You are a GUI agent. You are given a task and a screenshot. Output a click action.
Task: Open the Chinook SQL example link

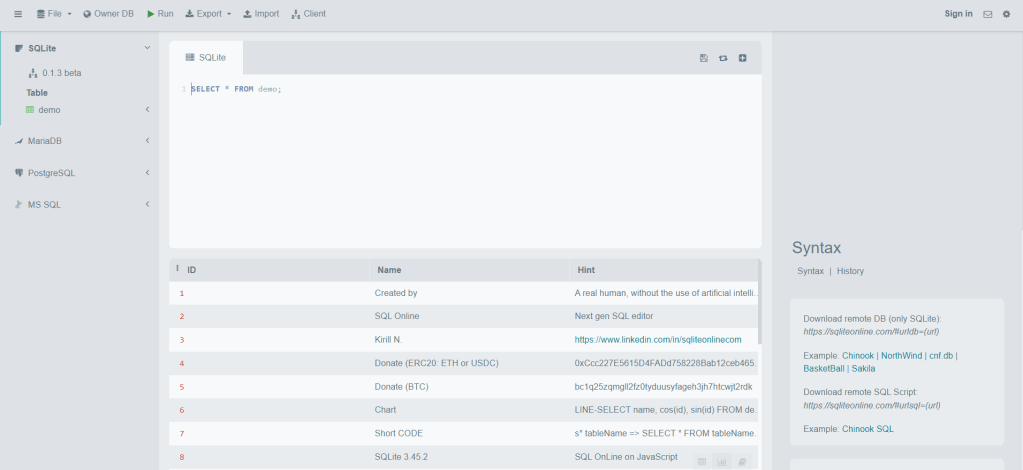click(869, 429)
